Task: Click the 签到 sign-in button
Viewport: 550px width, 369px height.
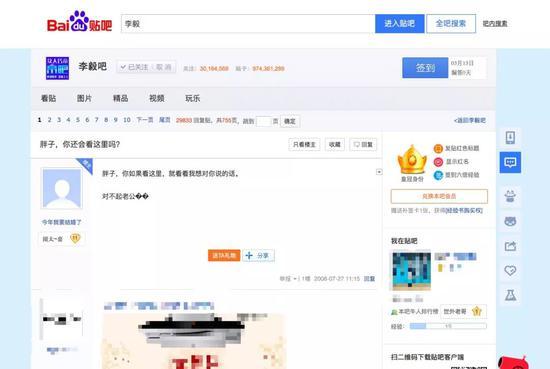Action: 425,68
